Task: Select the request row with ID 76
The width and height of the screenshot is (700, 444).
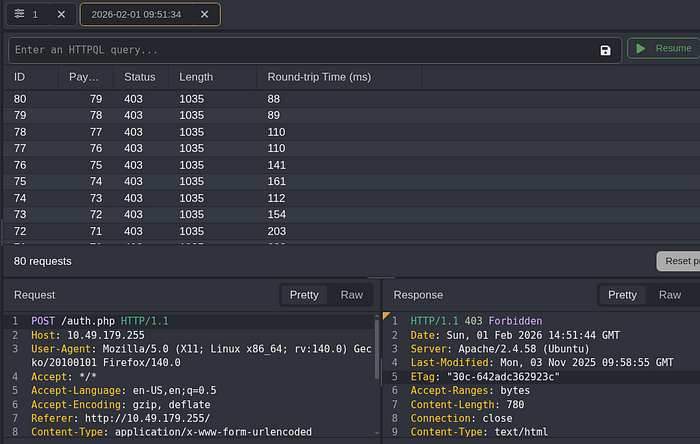Action: tap(351, 165)
